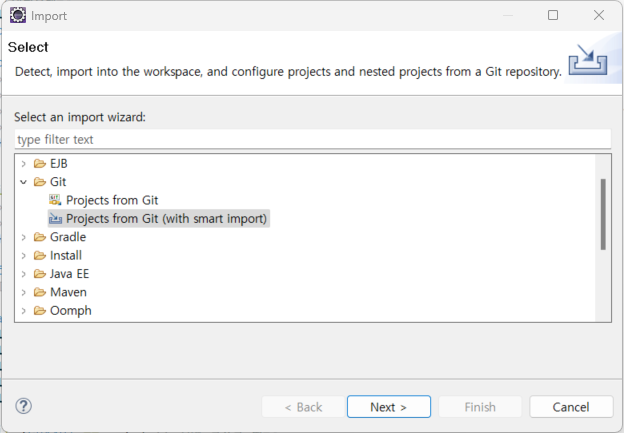Select Projects from Git entry
This screenshot has height=433, width=624.
coord(112,200)
